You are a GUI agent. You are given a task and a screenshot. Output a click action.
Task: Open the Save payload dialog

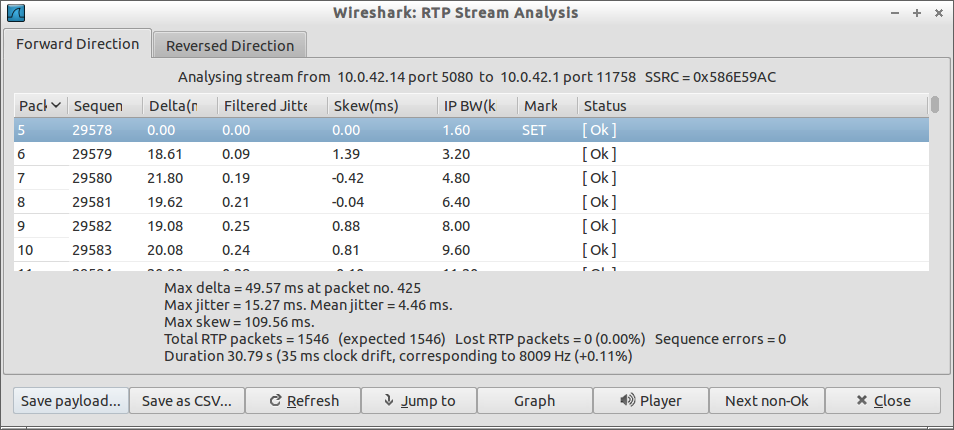pyautogui.click(x=71, y=401)
